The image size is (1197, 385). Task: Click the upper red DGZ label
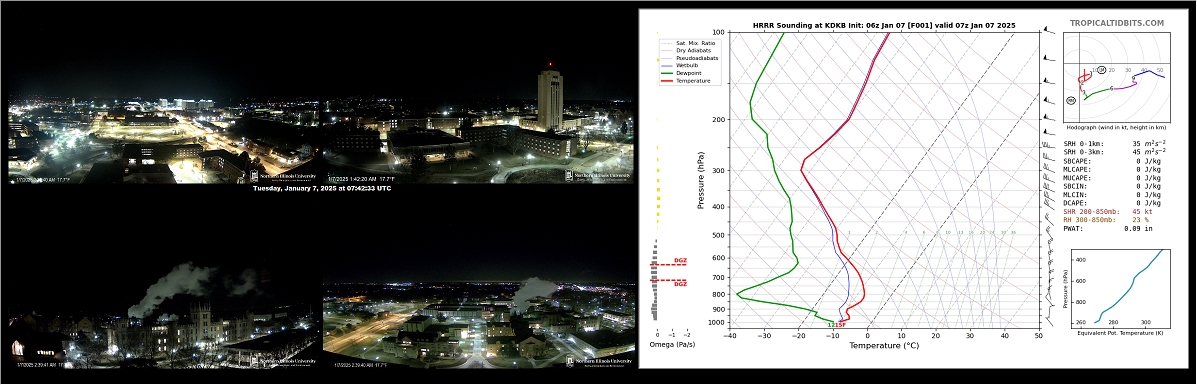[680, 260]
